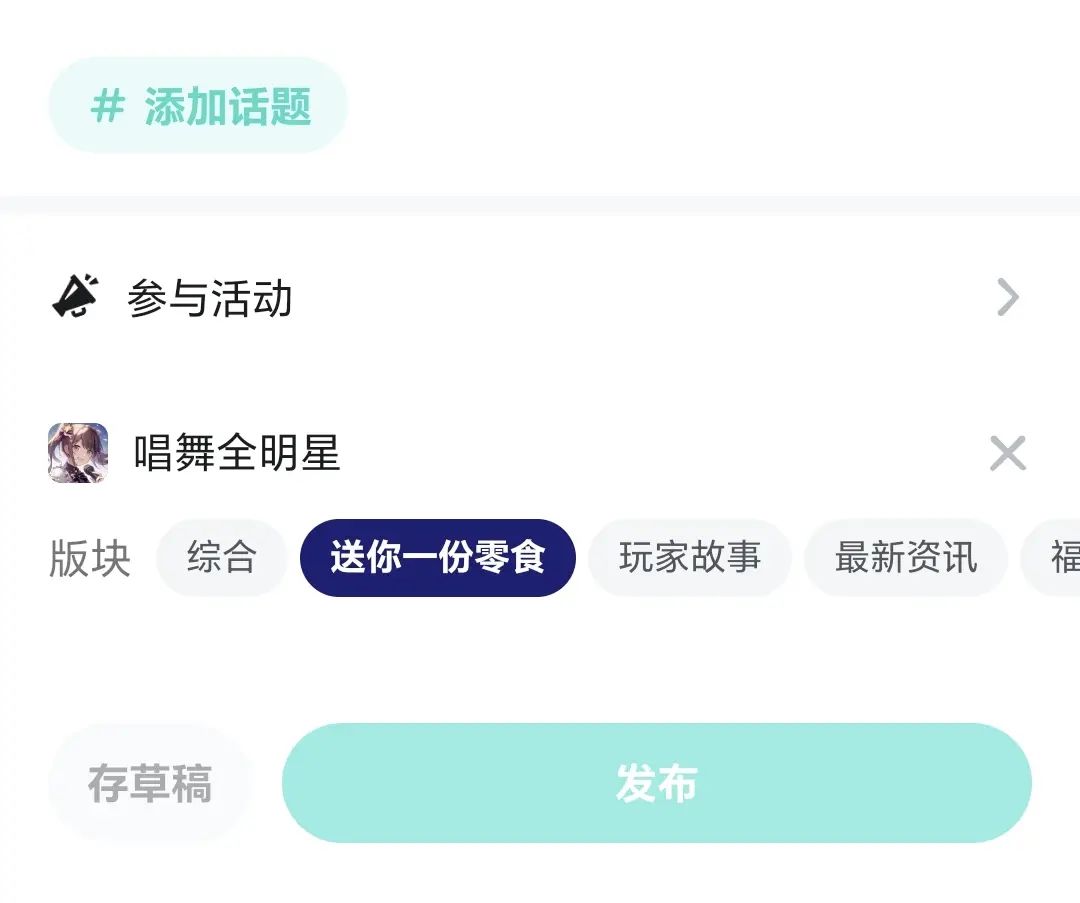Click the megaphone icon beside 参与活动
This screenshot has height=903, width=1080.
76,297
